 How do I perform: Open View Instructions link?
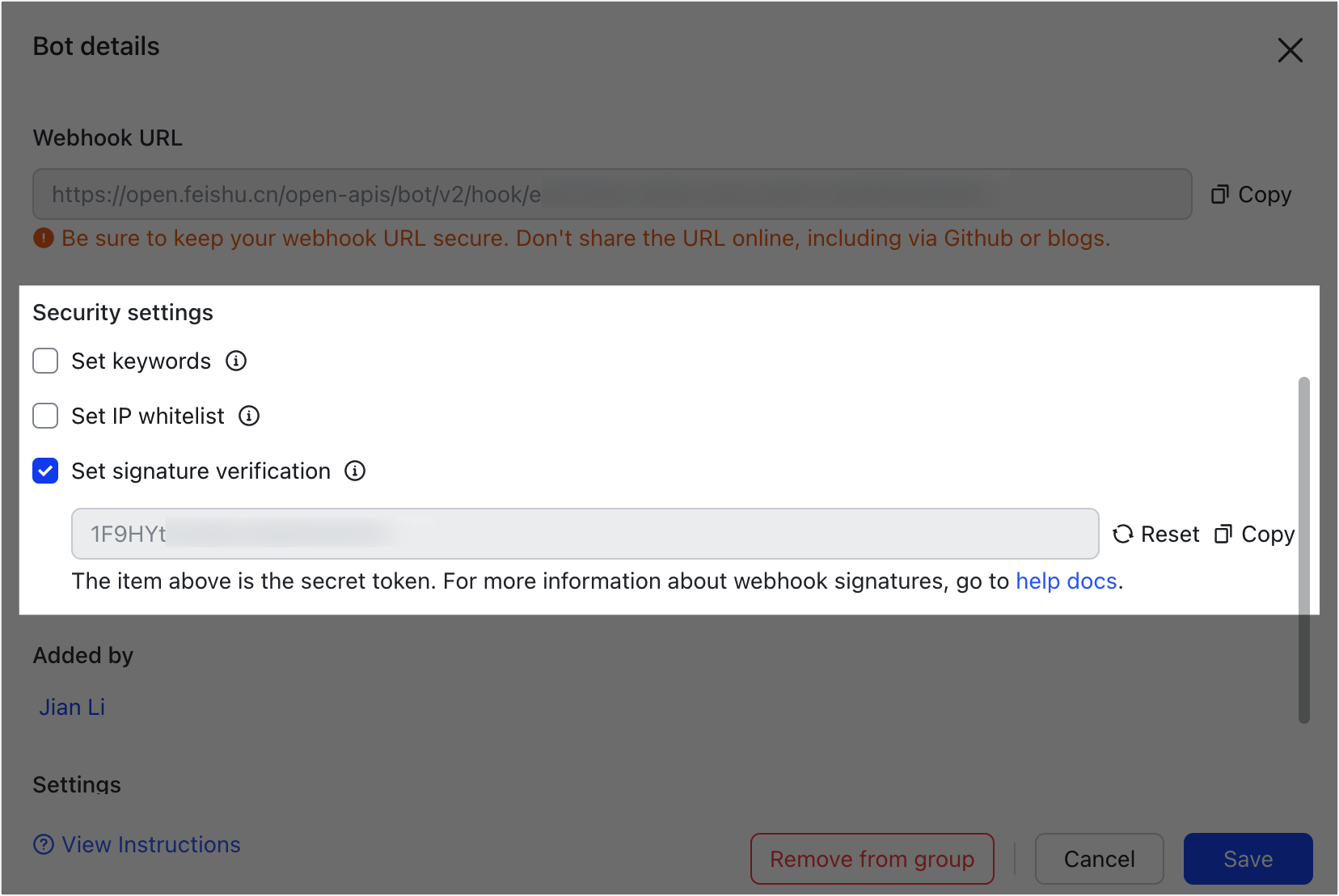pos(137,845)
